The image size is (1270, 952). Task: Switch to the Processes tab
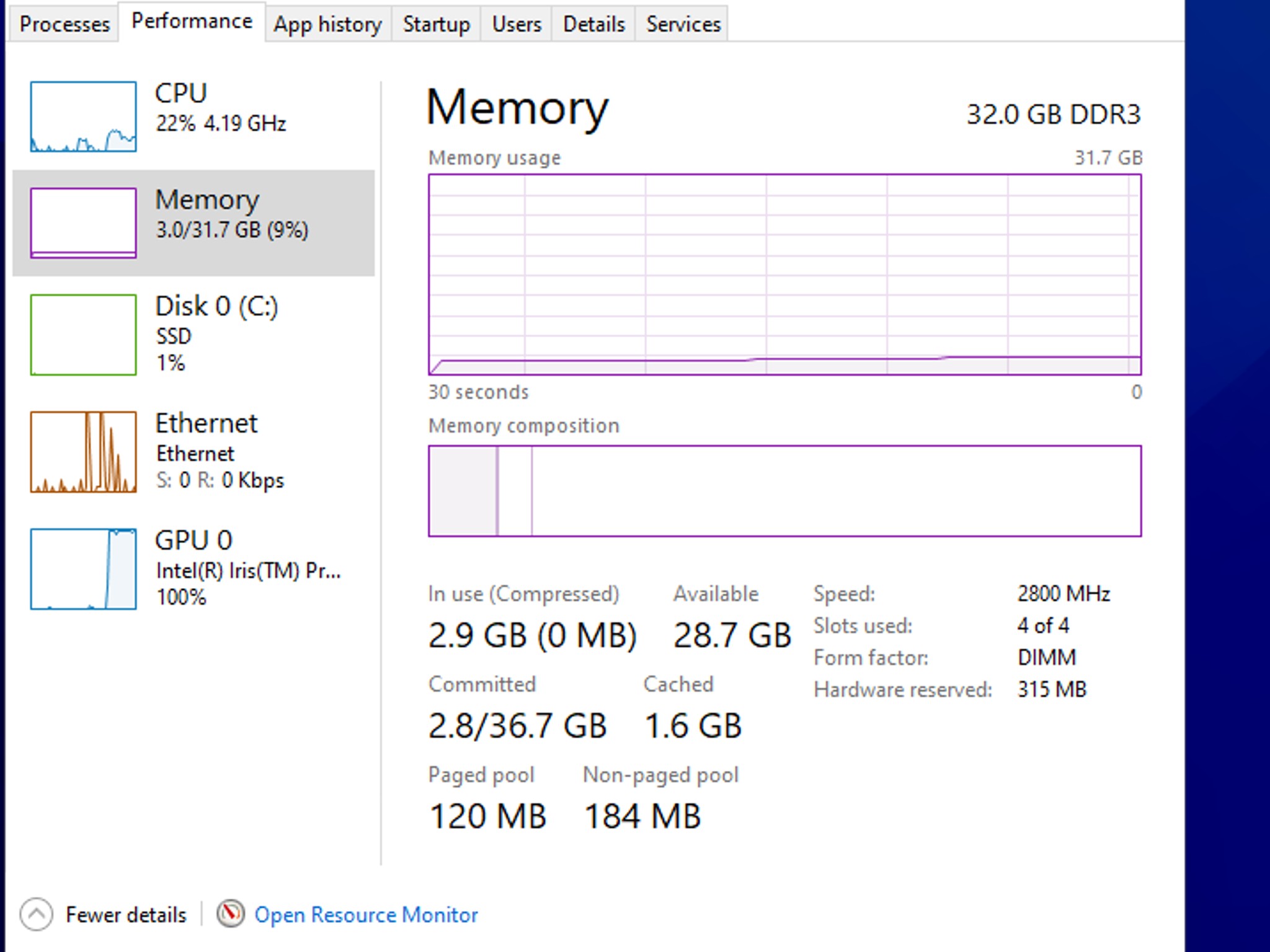(64, 24)
